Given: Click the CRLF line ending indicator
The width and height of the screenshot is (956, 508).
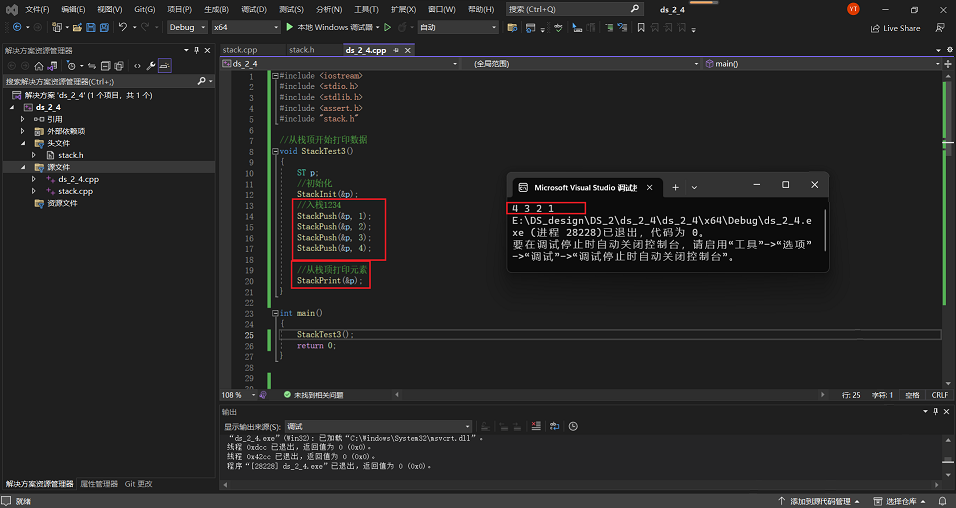Looking at the screenshot, I should tap(940, 395).
